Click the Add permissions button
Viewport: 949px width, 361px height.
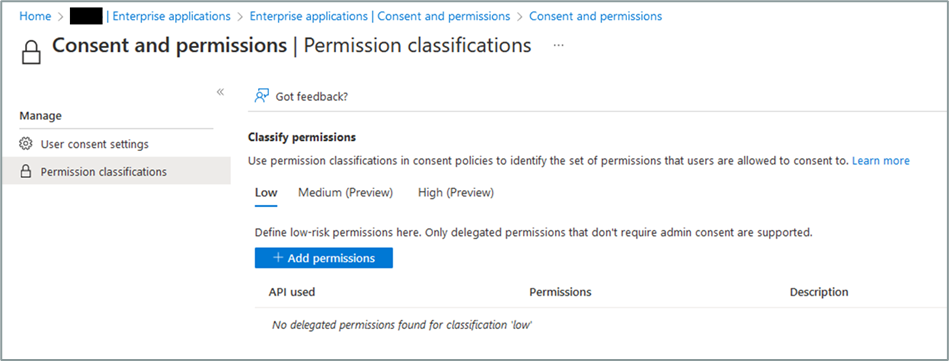(x=324, y=257)
